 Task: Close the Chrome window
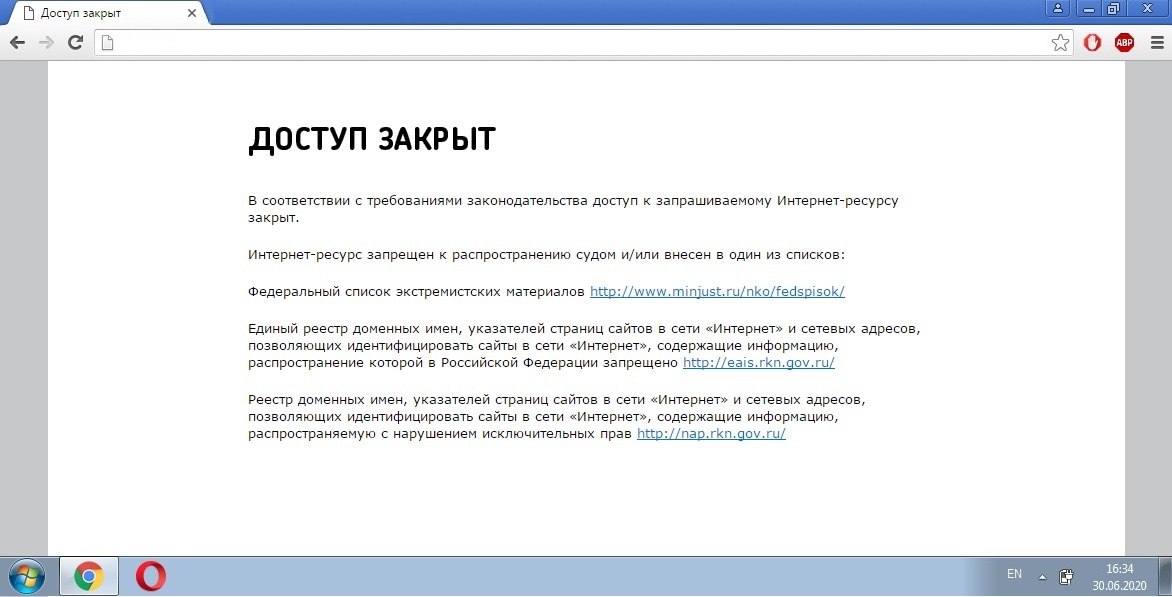(x=1148, y=9)
